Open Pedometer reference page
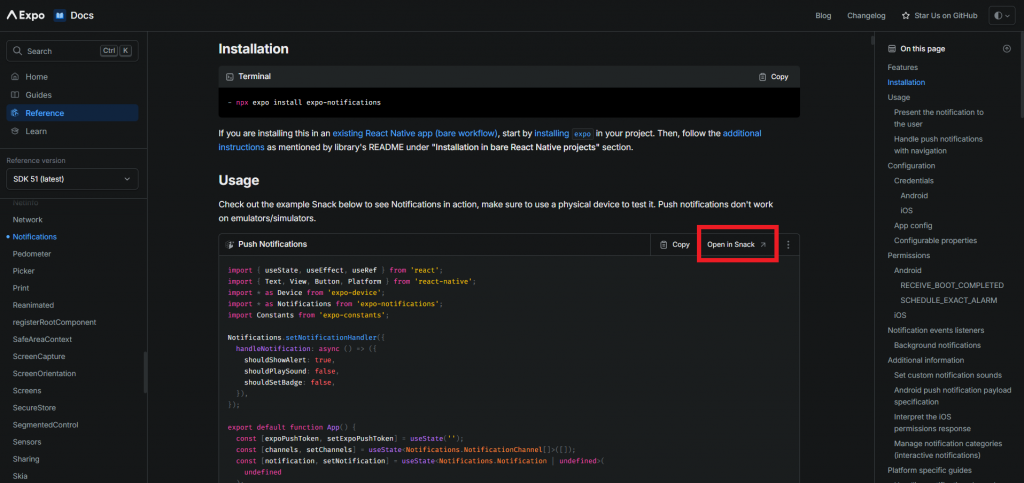Image resolution: width=1024 pixels, height=483 pixels. (32, 254)
